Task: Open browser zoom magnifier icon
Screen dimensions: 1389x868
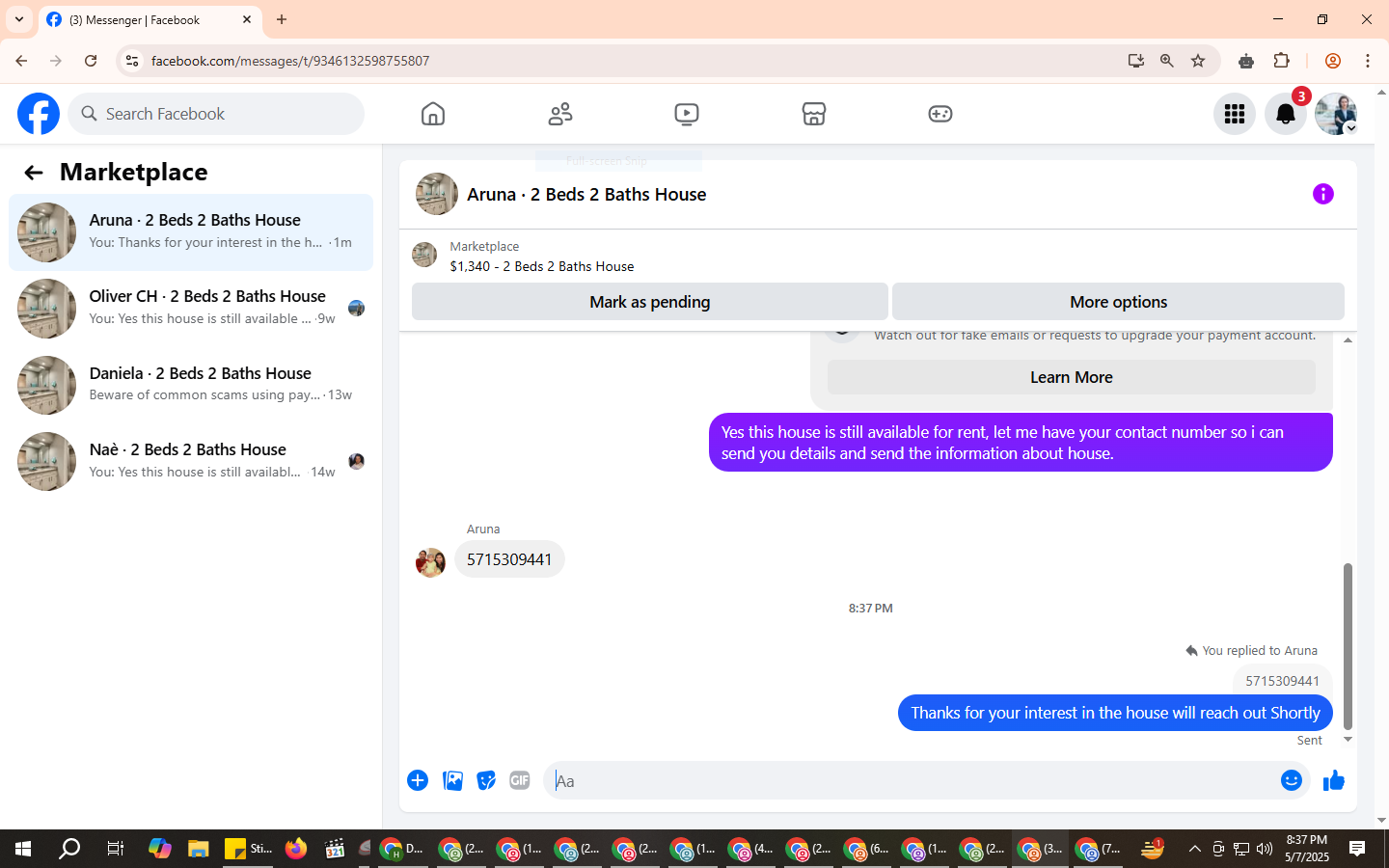Action: point(1167,61)
